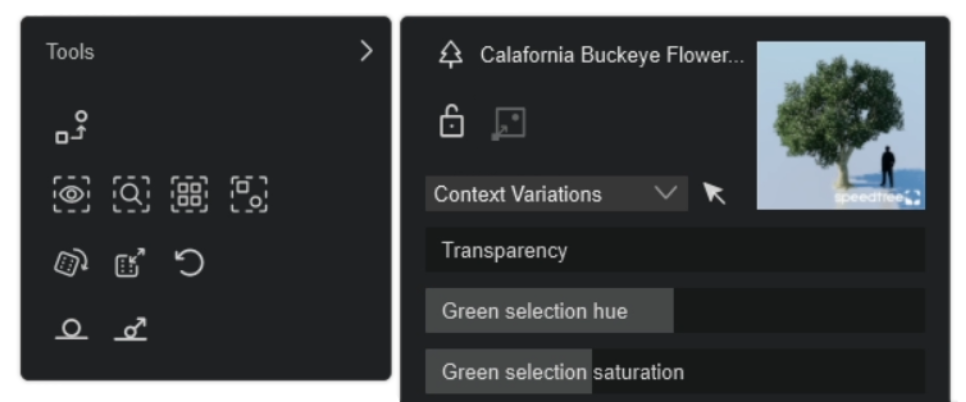Screen dimensions: 966x402
Task: Click the cursor arrow pick icon
Action: point(714,193)
